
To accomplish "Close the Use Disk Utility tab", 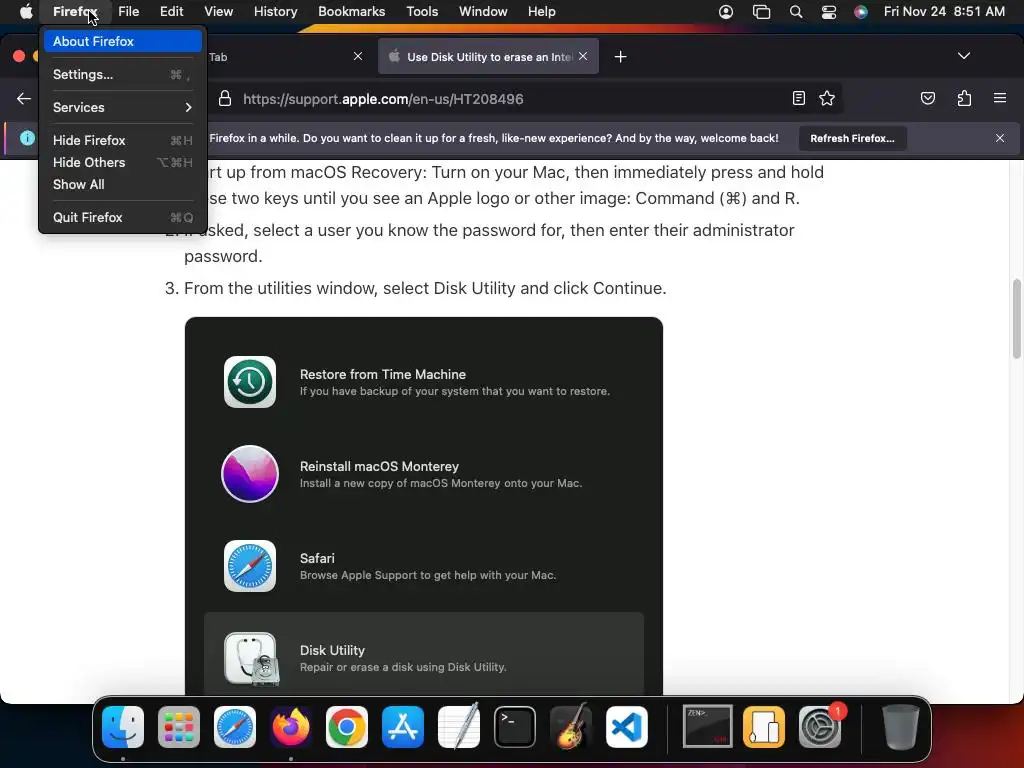I will [583, 56].
